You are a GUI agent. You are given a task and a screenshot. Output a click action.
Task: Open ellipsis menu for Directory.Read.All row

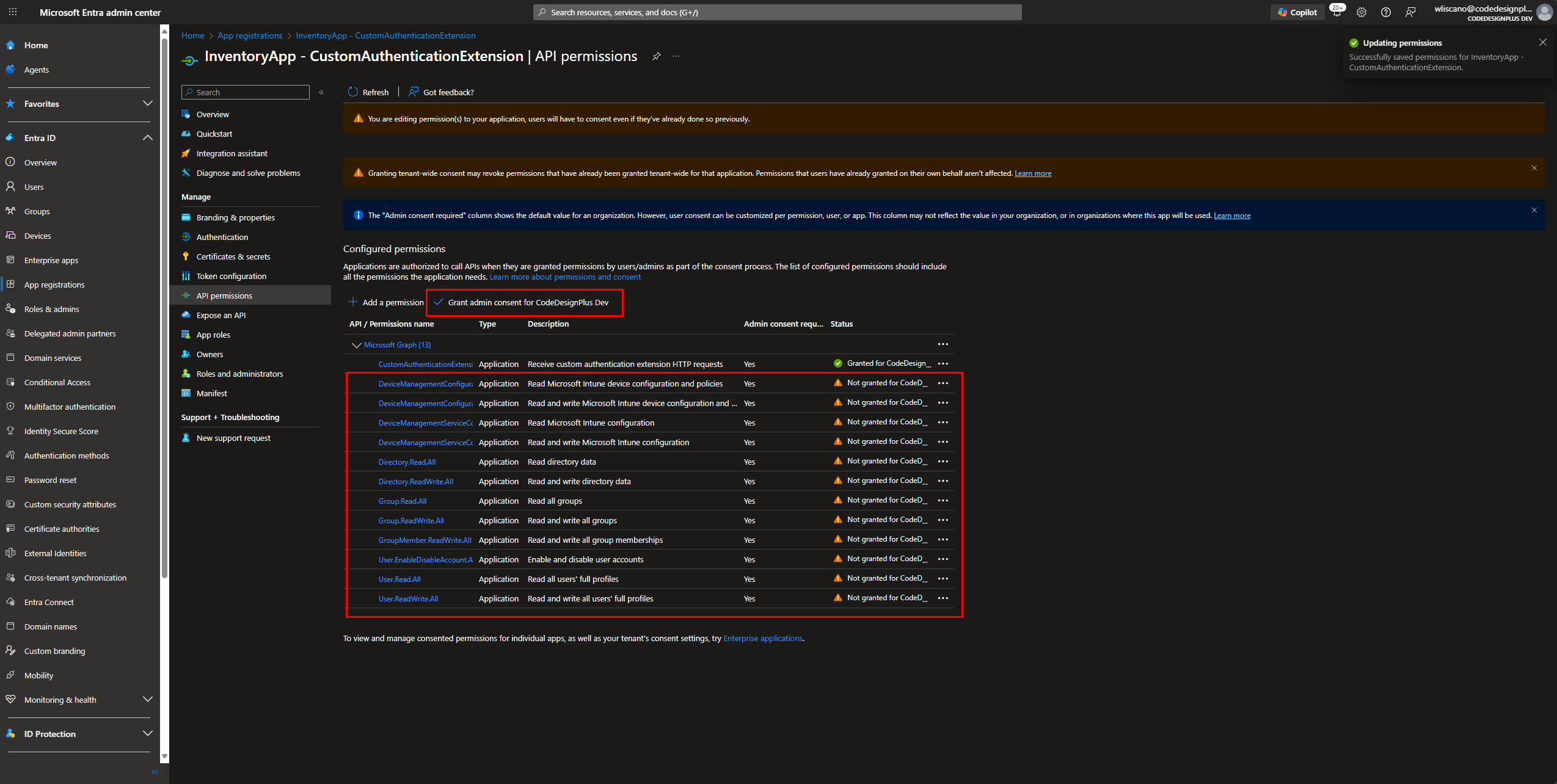click(x=943, y=462)
